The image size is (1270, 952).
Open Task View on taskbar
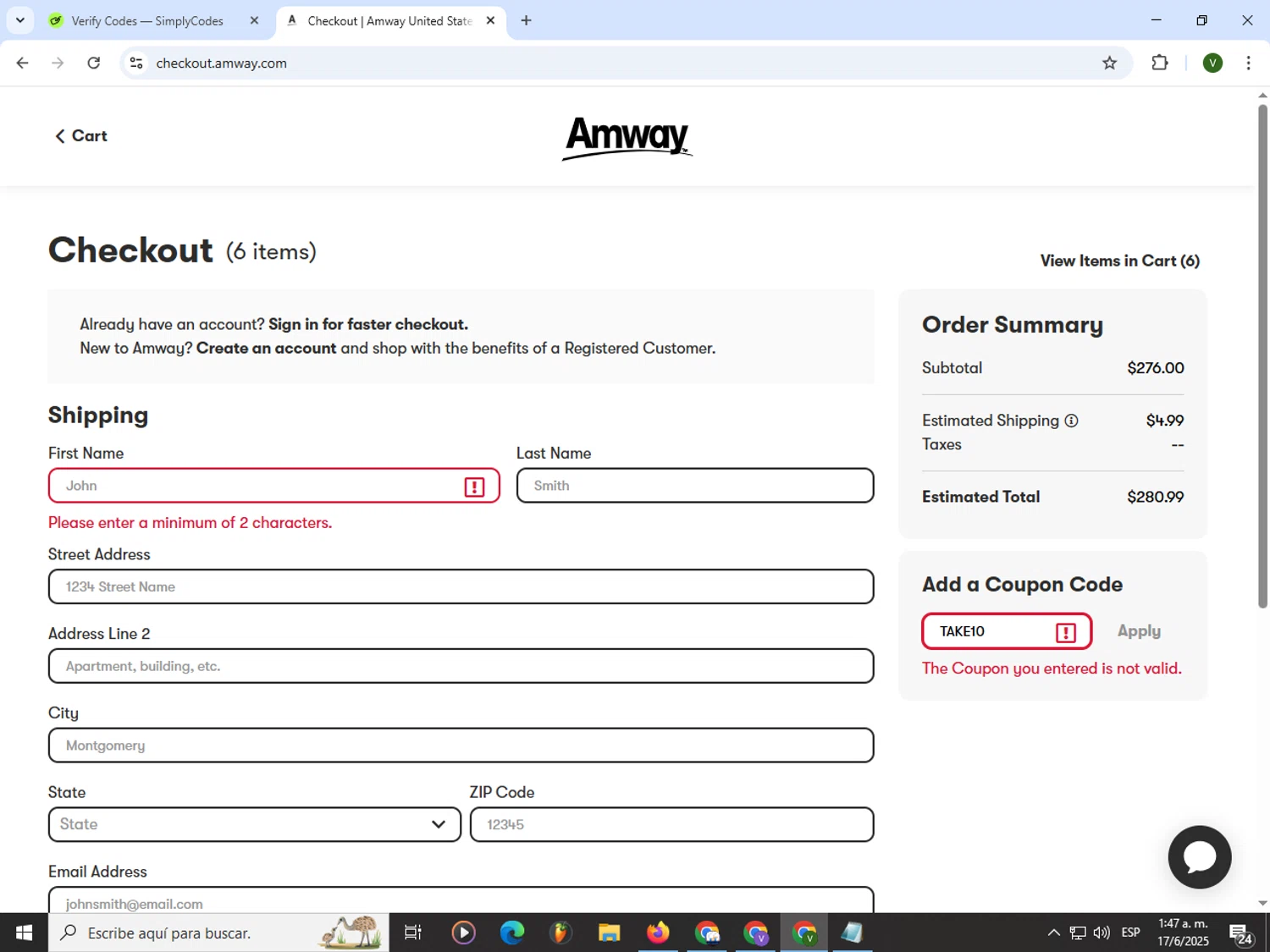[x=413, y=933]
